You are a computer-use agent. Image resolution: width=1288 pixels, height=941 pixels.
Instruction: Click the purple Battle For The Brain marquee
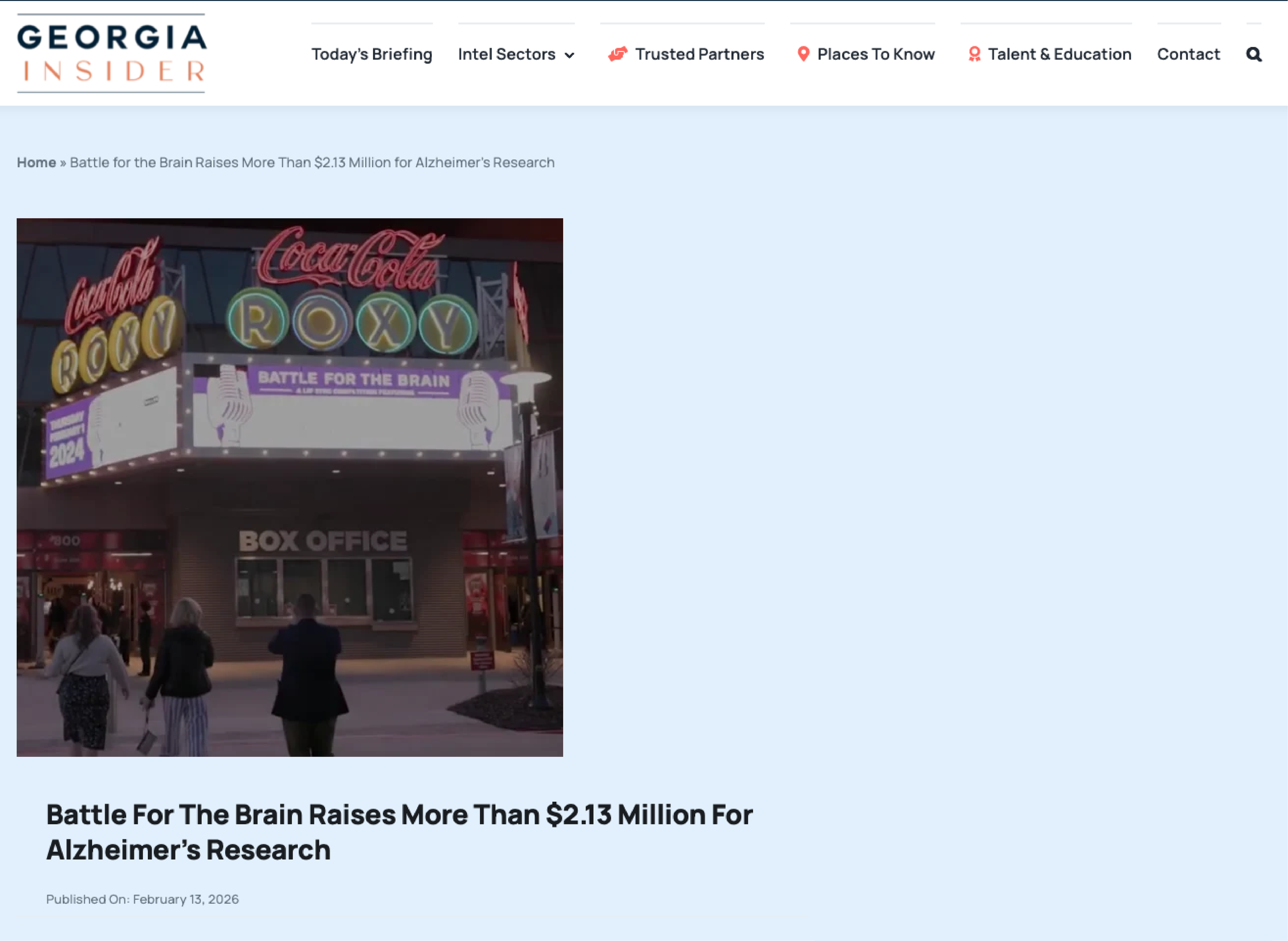(353, 380)
